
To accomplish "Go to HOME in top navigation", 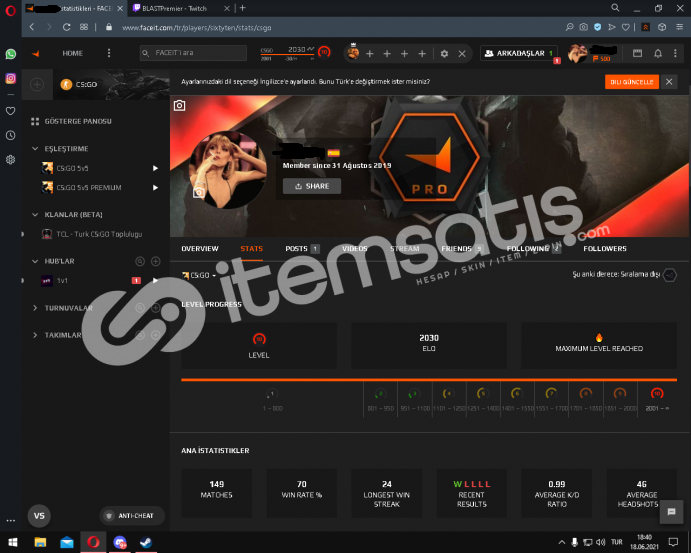I will pos(73,53).
